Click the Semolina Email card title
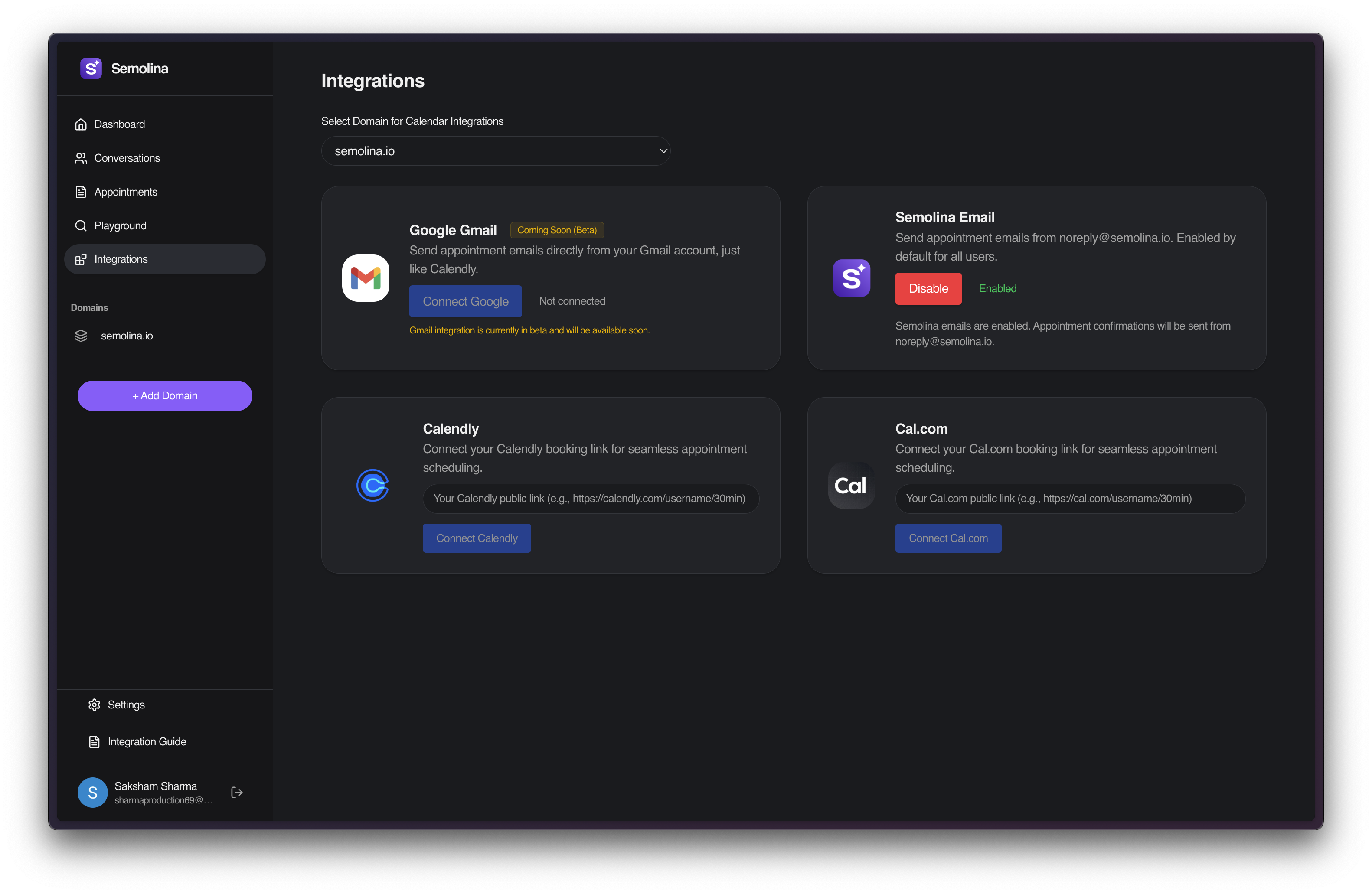 (945, 217)
